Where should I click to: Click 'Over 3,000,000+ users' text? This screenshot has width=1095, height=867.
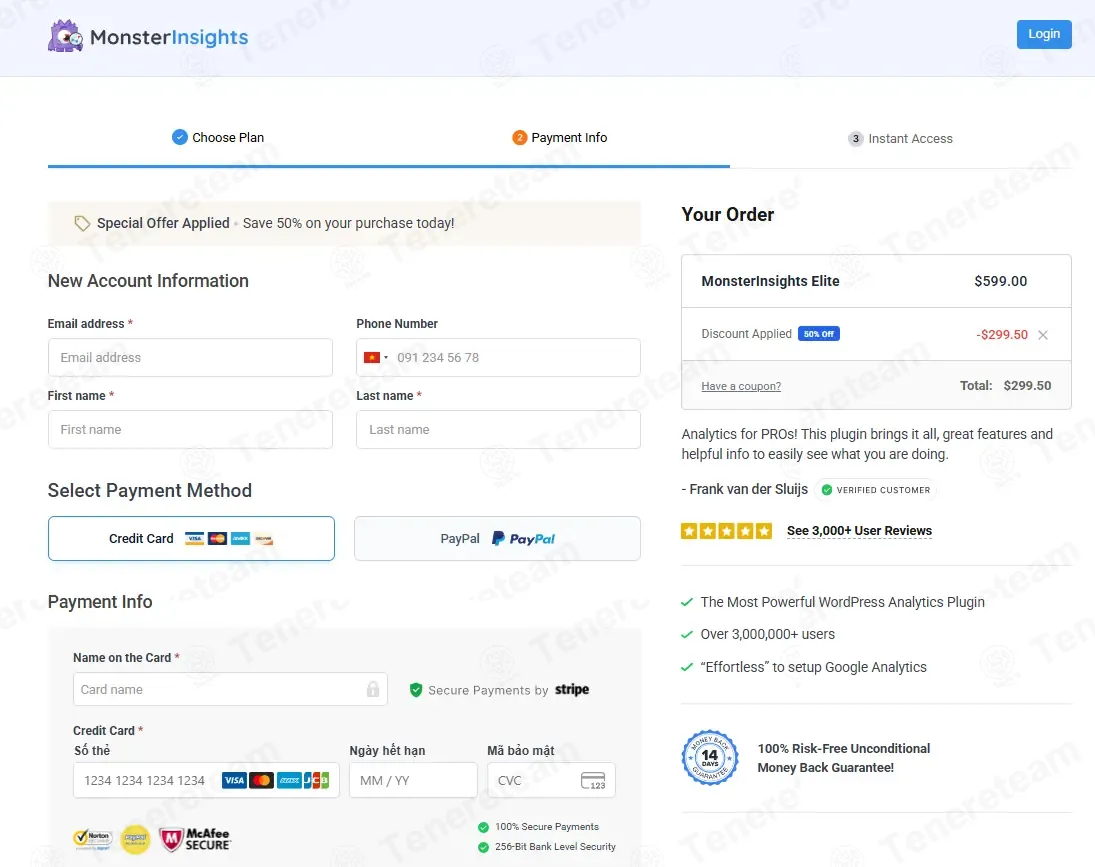click(x=767, y=634)
